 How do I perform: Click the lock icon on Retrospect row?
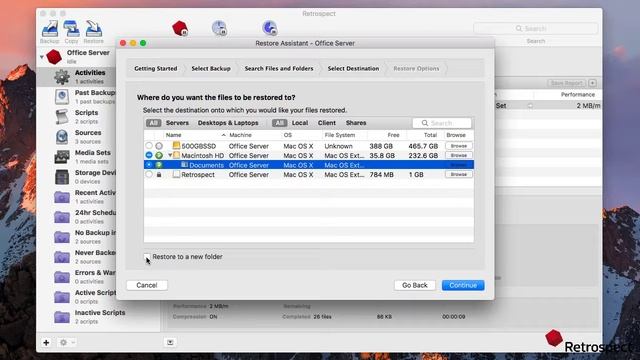pos(159,174)
